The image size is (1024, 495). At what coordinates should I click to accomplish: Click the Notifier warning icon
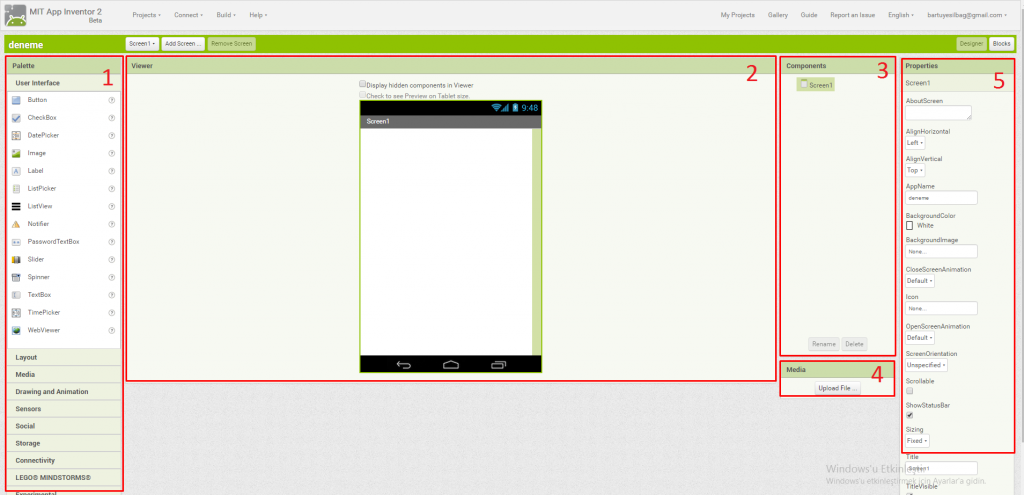click(x=16, y=224)
